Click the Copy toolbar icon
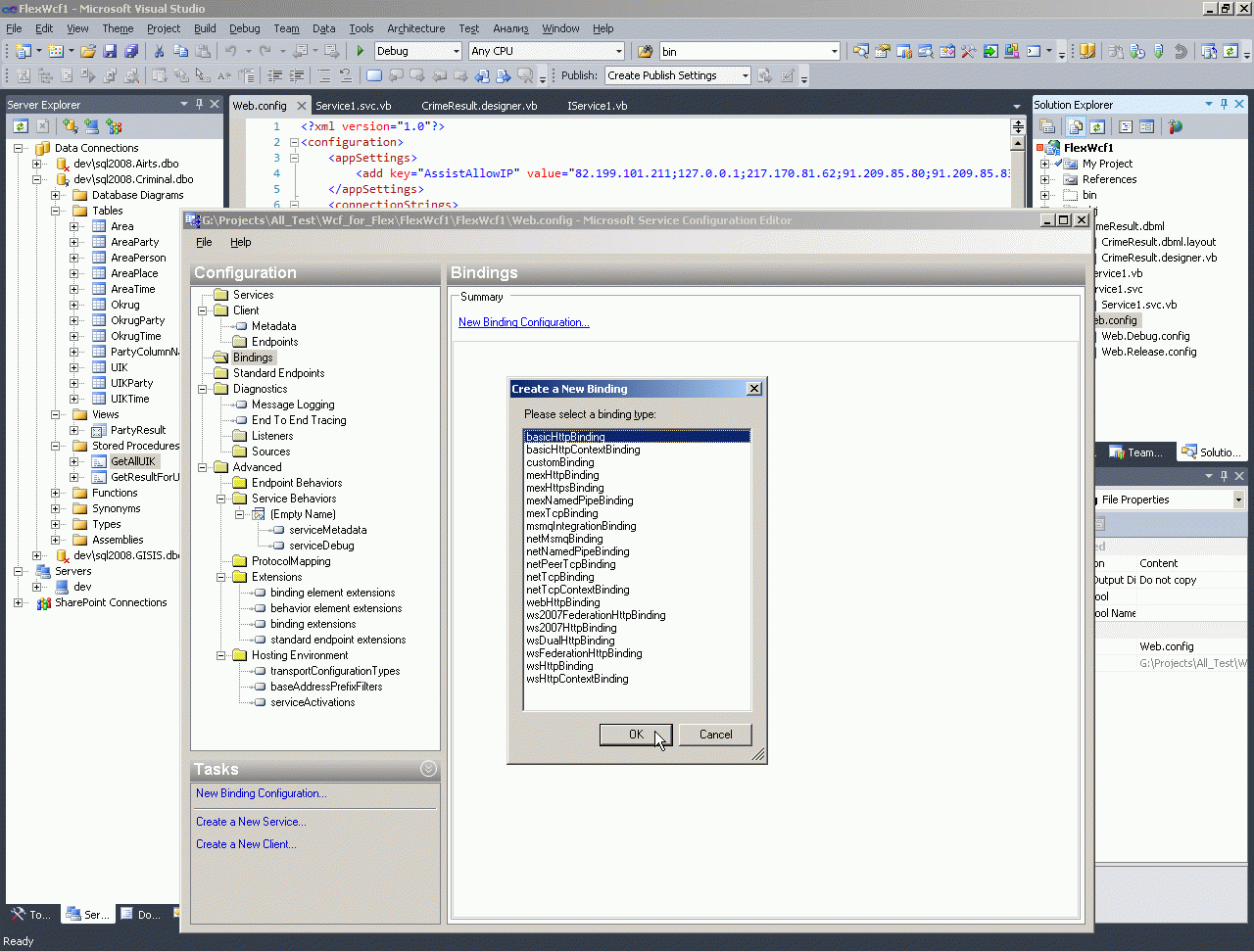 click(180, 51)
